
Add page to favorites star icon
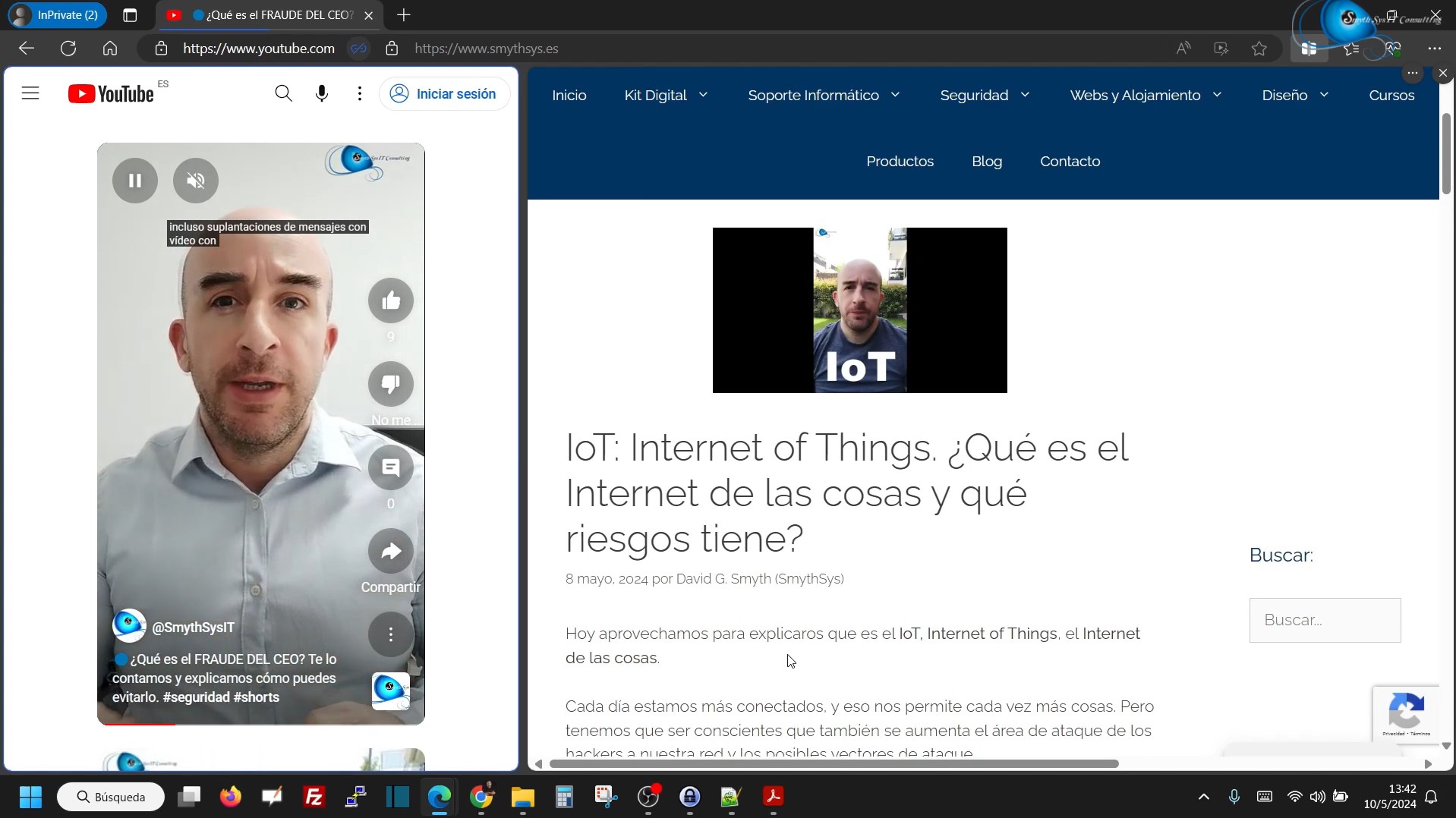pos(1259,49)
